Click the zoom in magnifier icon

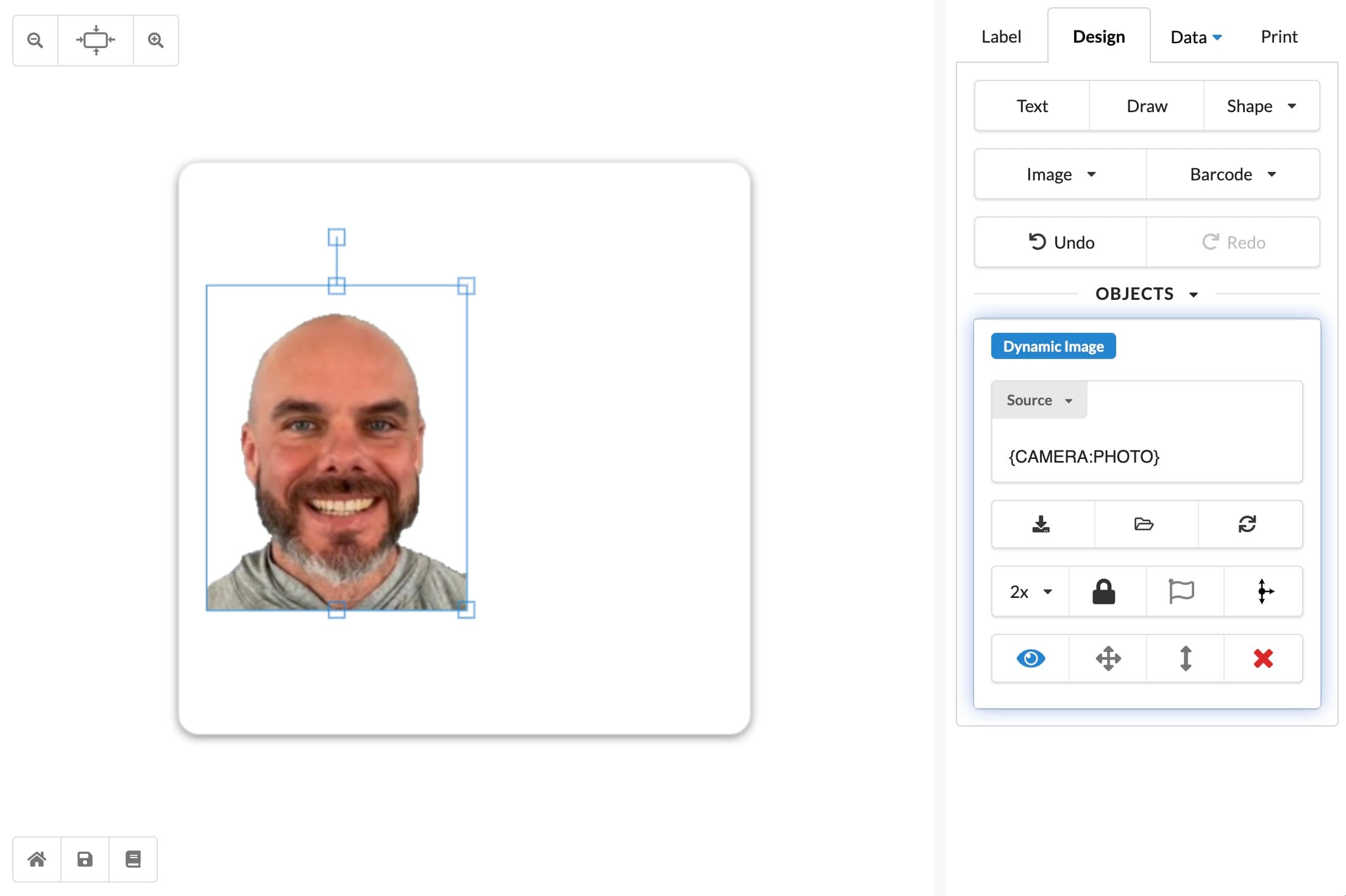(156, 40)
